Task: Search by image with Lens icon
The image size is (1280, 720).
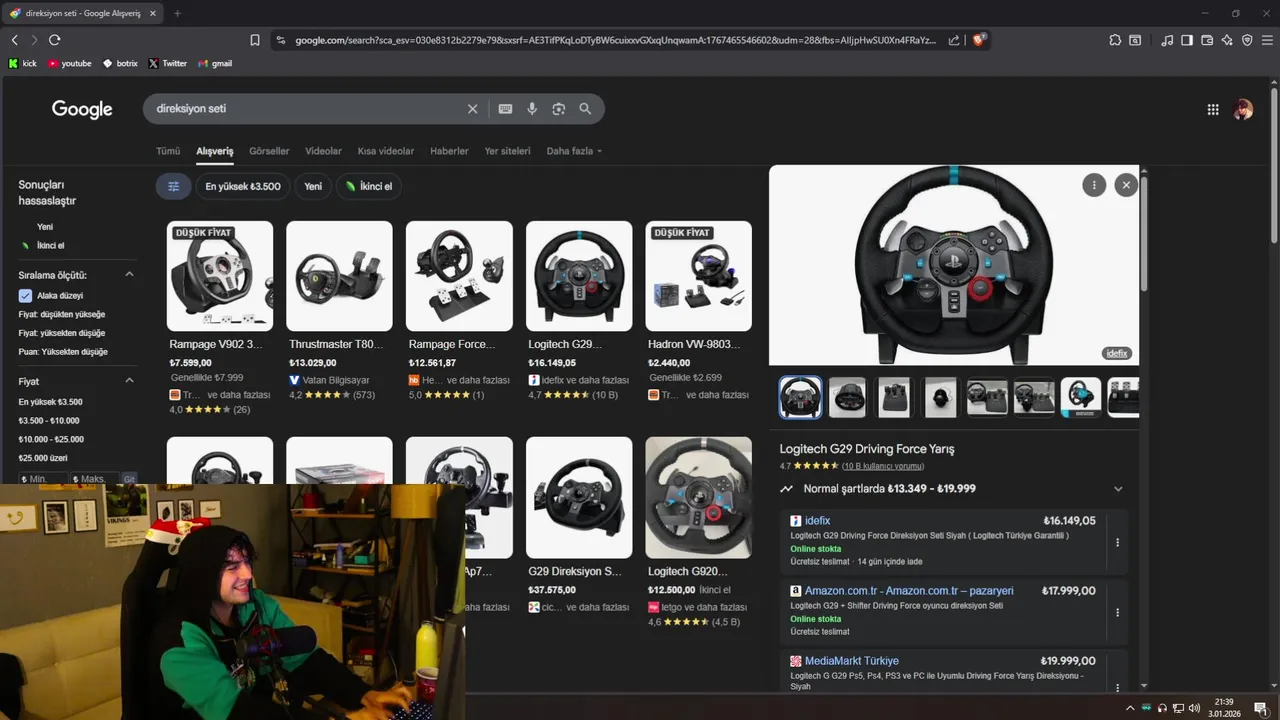Action: (559, 109)
